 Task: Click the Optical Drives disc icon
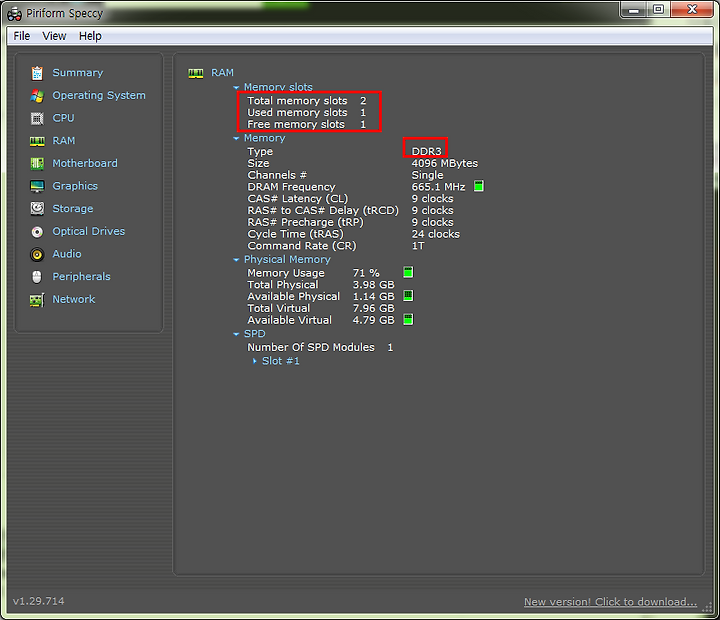pos(37,231)
